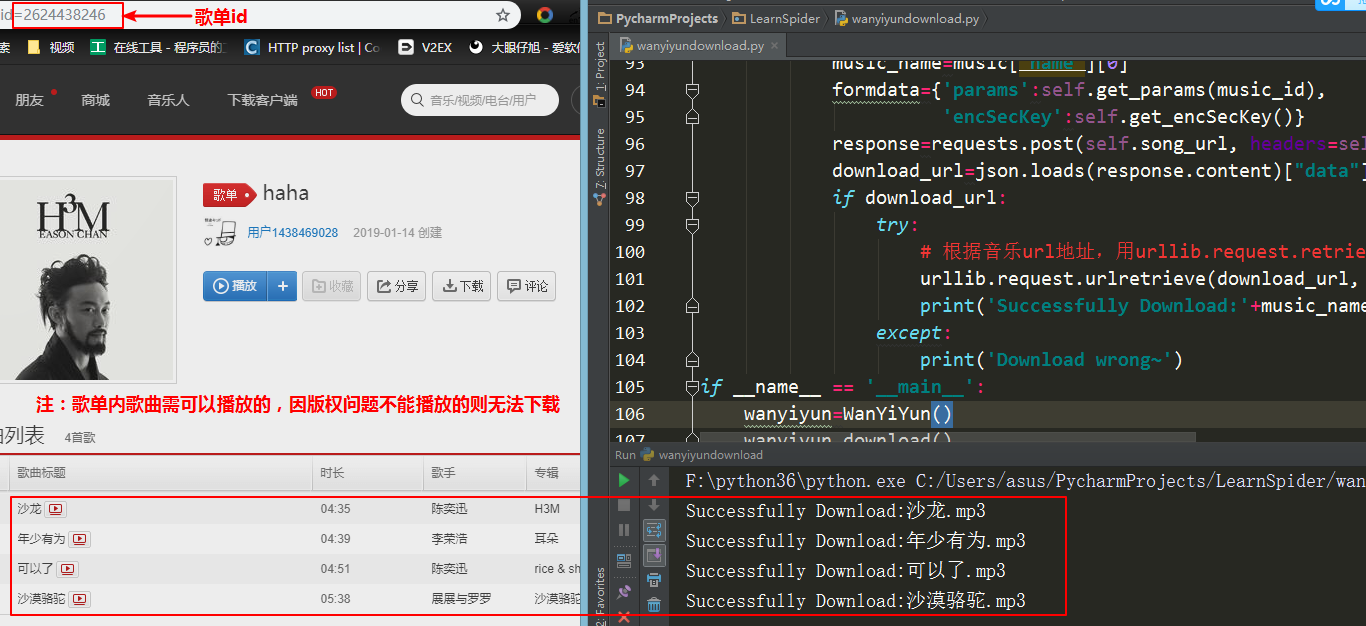1366x626 pixels.
Task: Click the 下载 download button
Action: point(461,286)
